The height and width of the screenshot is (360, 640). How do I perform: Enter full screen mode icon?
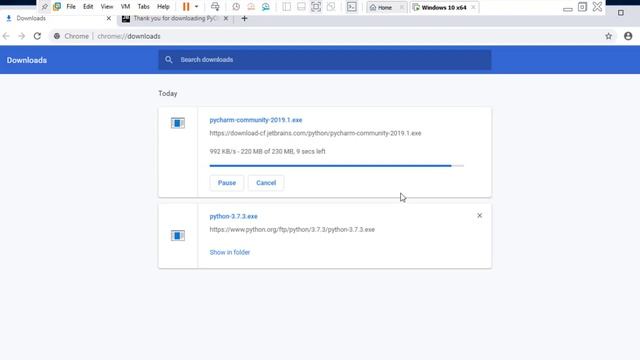316,7
